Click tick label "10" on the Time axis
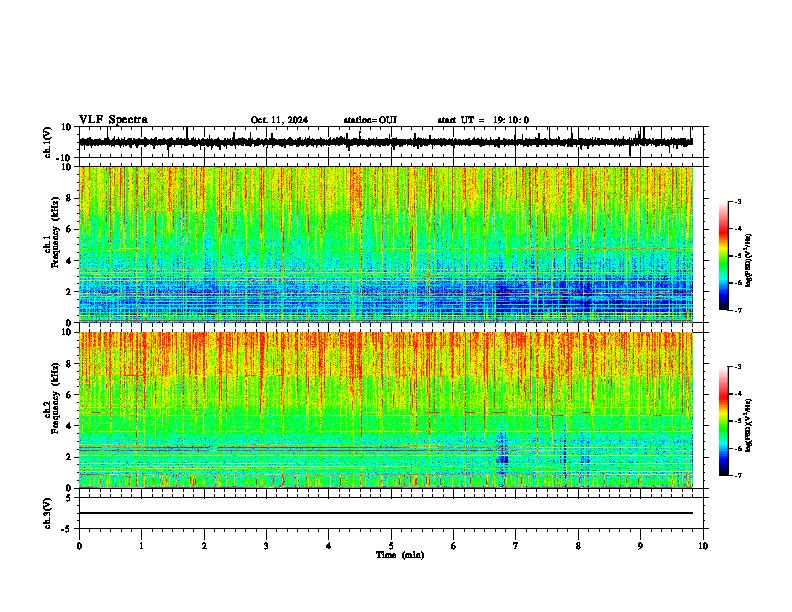The width and height of the screenshot is (792, 612). tap(703, 546)
